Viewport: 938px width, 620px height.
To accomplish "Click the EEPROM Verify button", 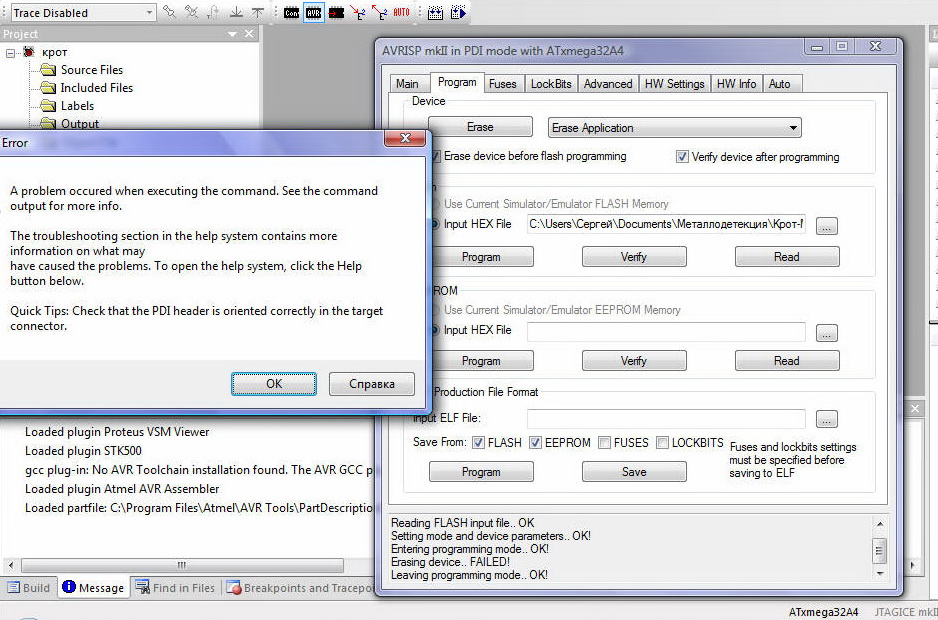I will 634,361.
